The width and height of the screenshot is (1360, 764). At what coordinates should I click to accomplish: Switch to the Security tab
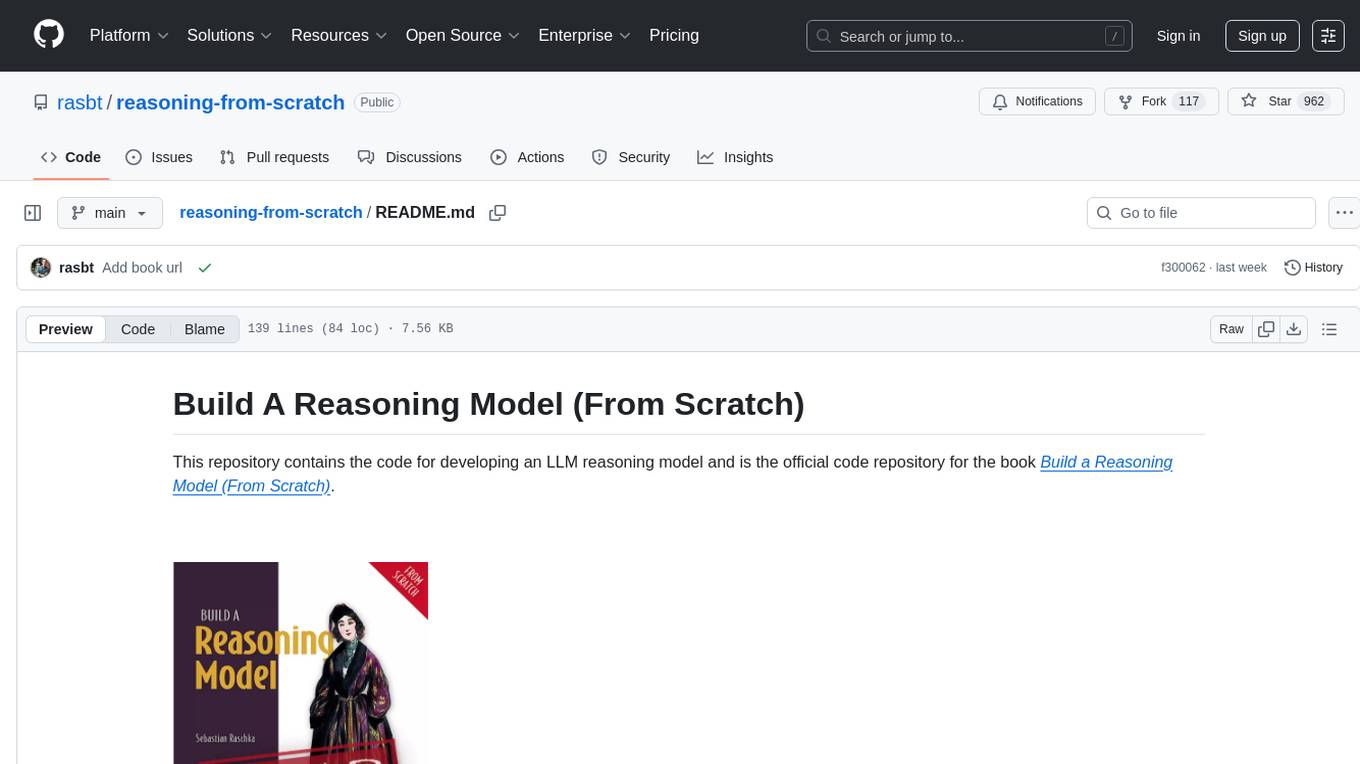pos(631,157)
